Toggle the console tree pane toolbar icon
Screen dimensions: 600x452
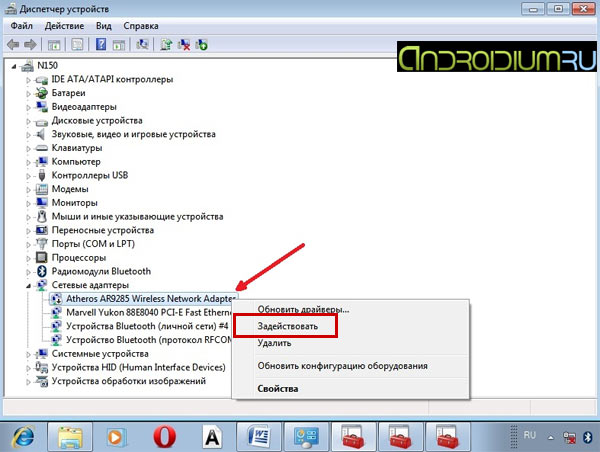[54, 45]
